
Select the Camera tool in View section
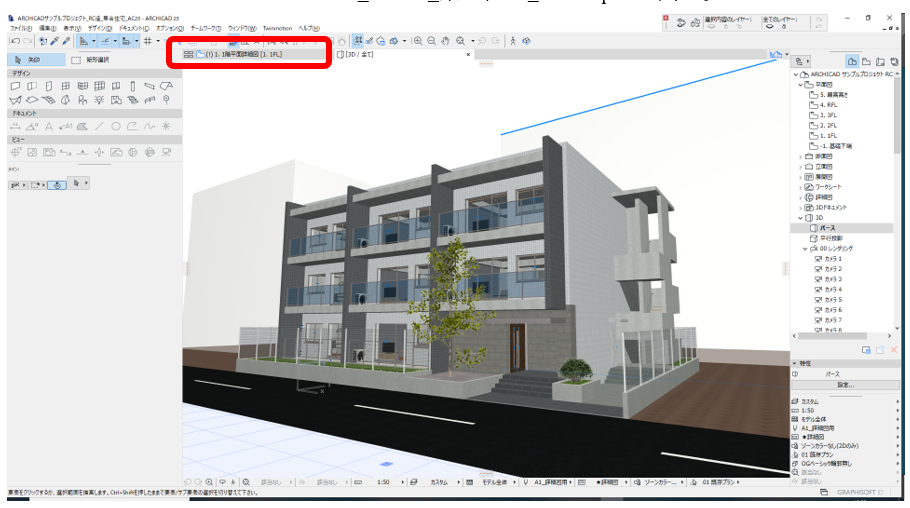tap(167, 152)
